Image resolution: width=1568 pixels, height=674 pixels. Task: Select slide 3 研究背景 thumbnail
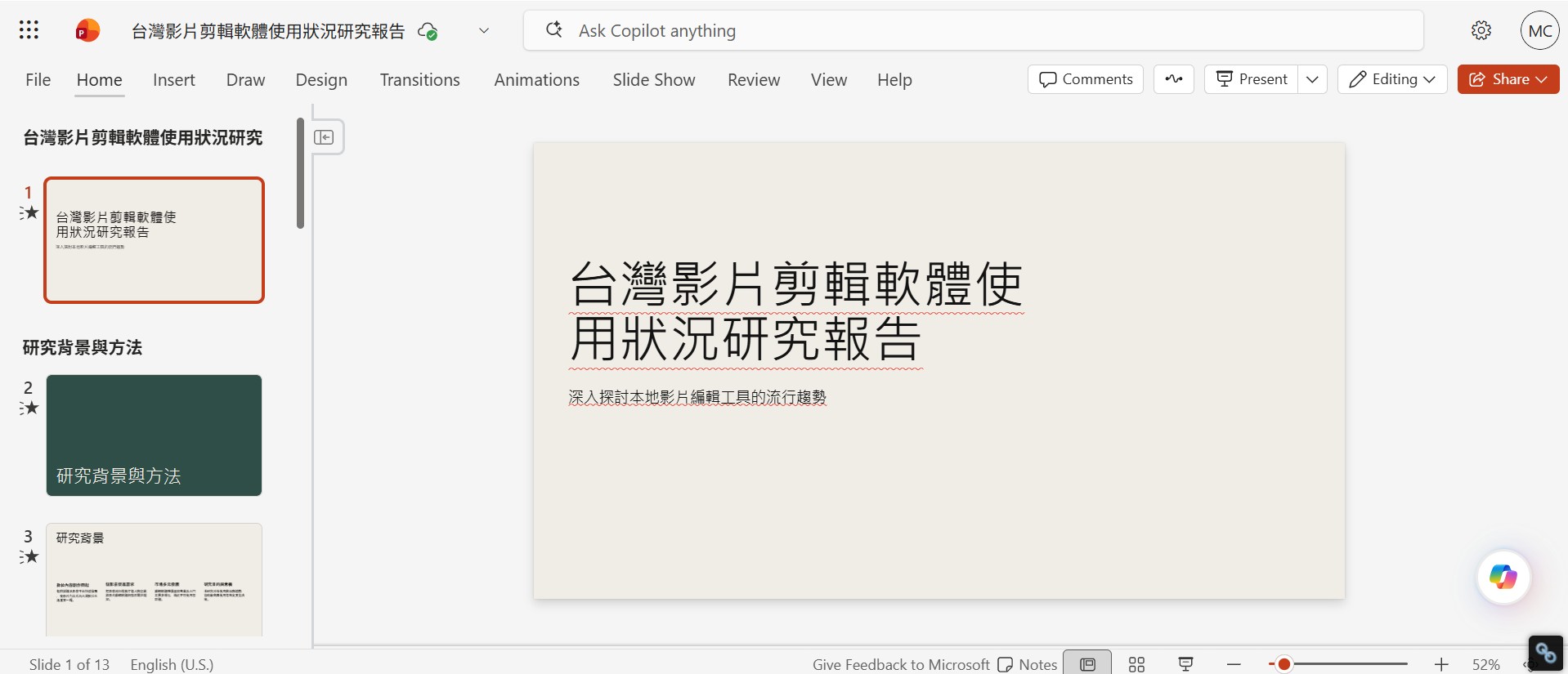tap(154, 579)
